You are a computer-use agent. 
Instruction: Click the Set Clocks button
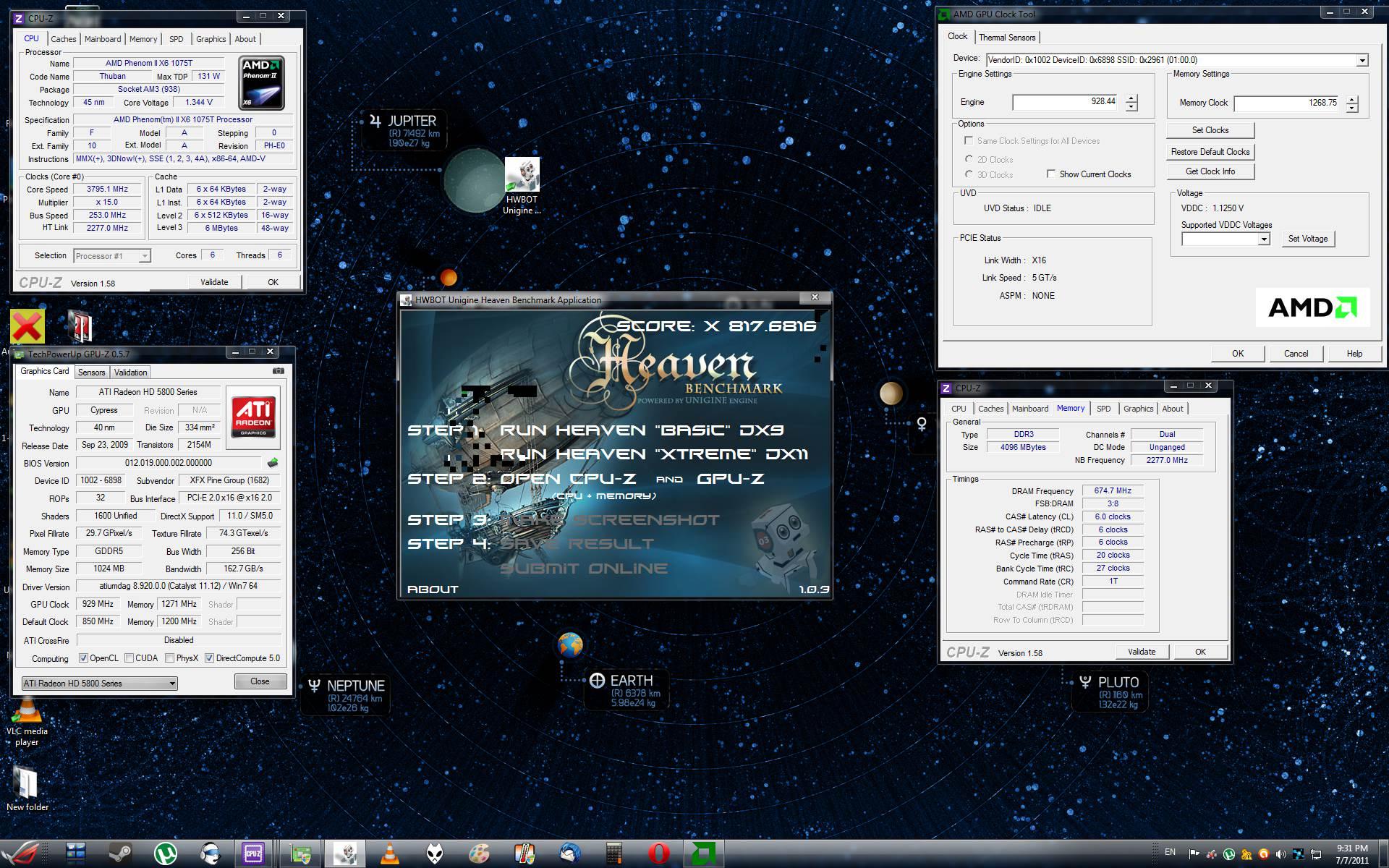(1210, 130)
